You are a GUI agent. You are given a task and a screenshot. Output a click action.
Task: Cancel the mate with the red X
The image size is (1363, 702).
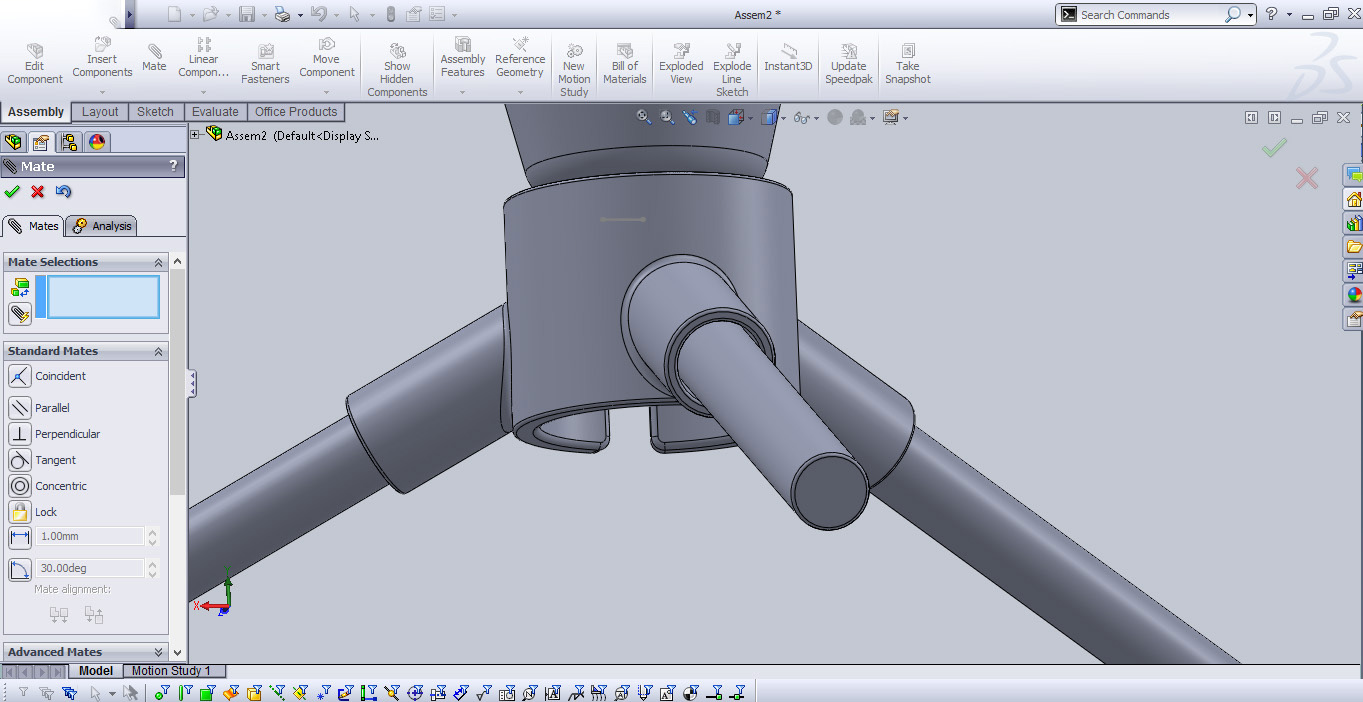click(38, 191)
